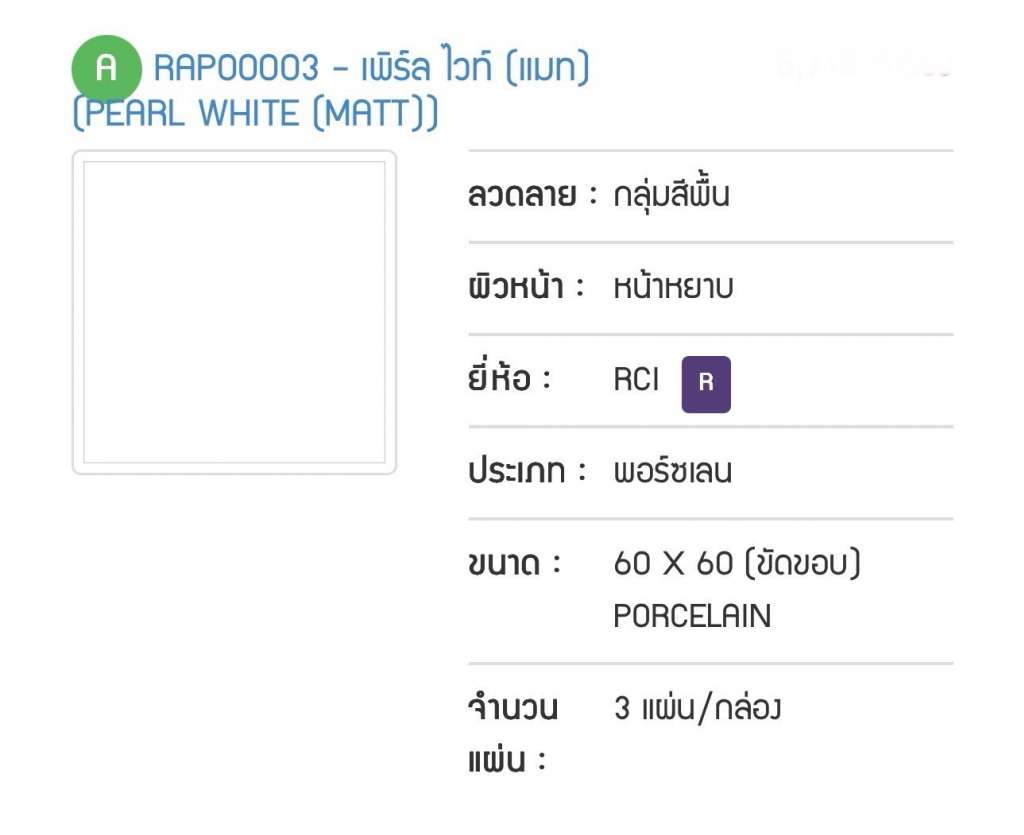Open the RAP00003 product code link
Screen dimensions: 1024x835
(x=236, y=68)
